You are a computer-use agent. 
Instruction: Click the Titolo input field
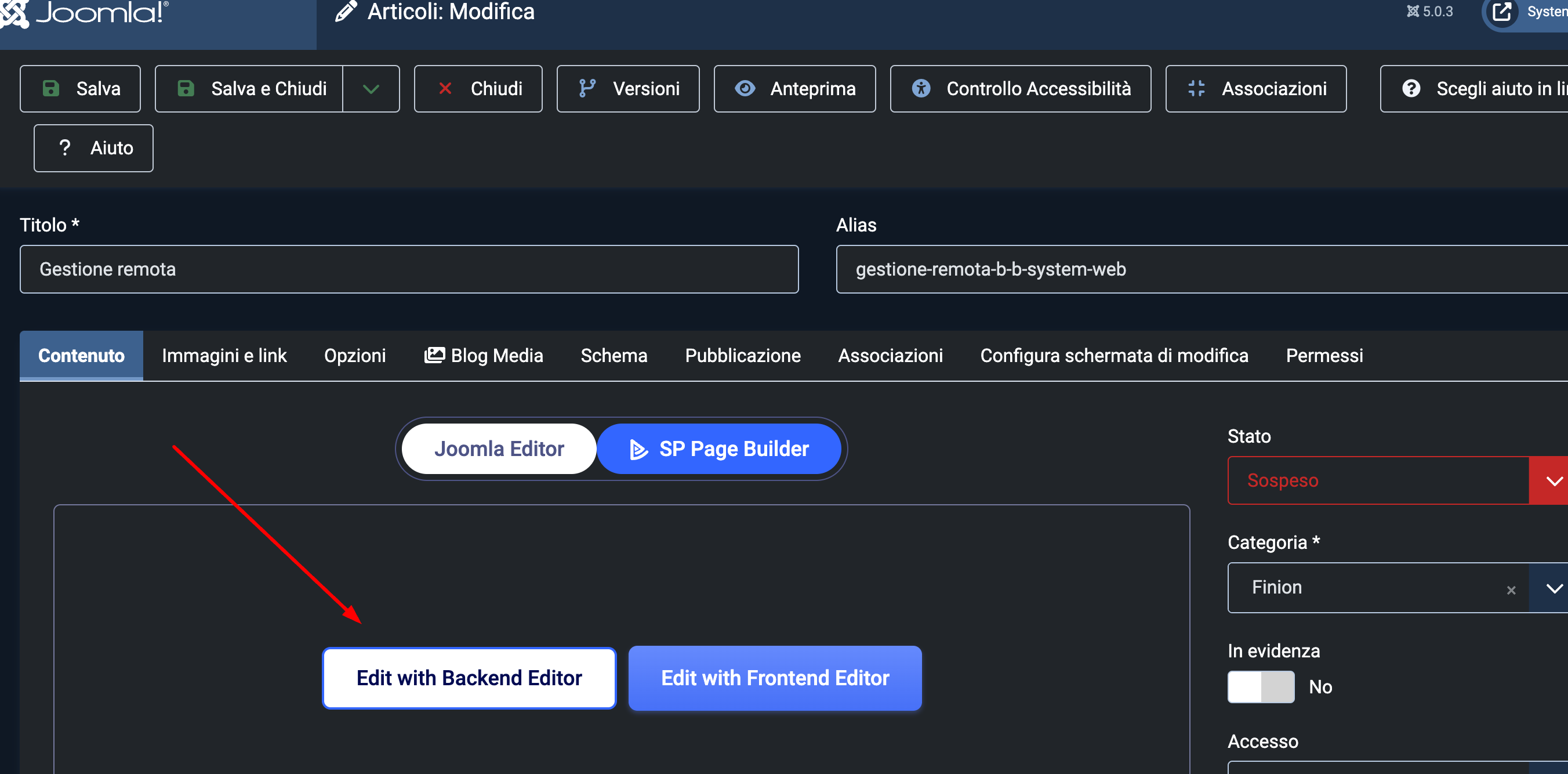408,269
